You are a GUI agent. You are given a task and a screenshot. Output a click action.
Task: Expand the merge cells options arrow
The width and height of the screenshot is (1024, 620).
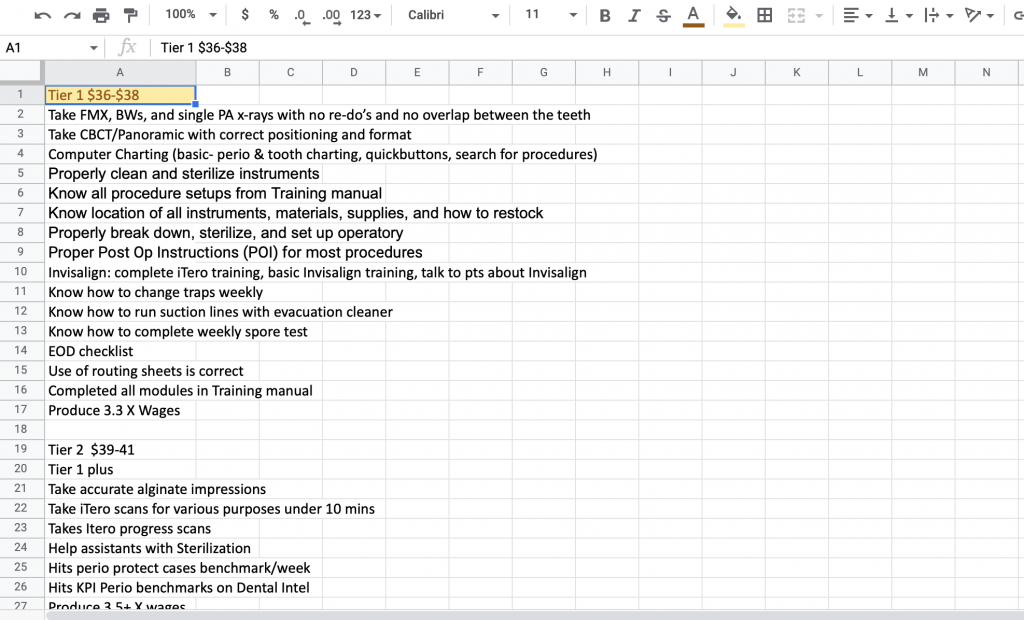point(819,15)
